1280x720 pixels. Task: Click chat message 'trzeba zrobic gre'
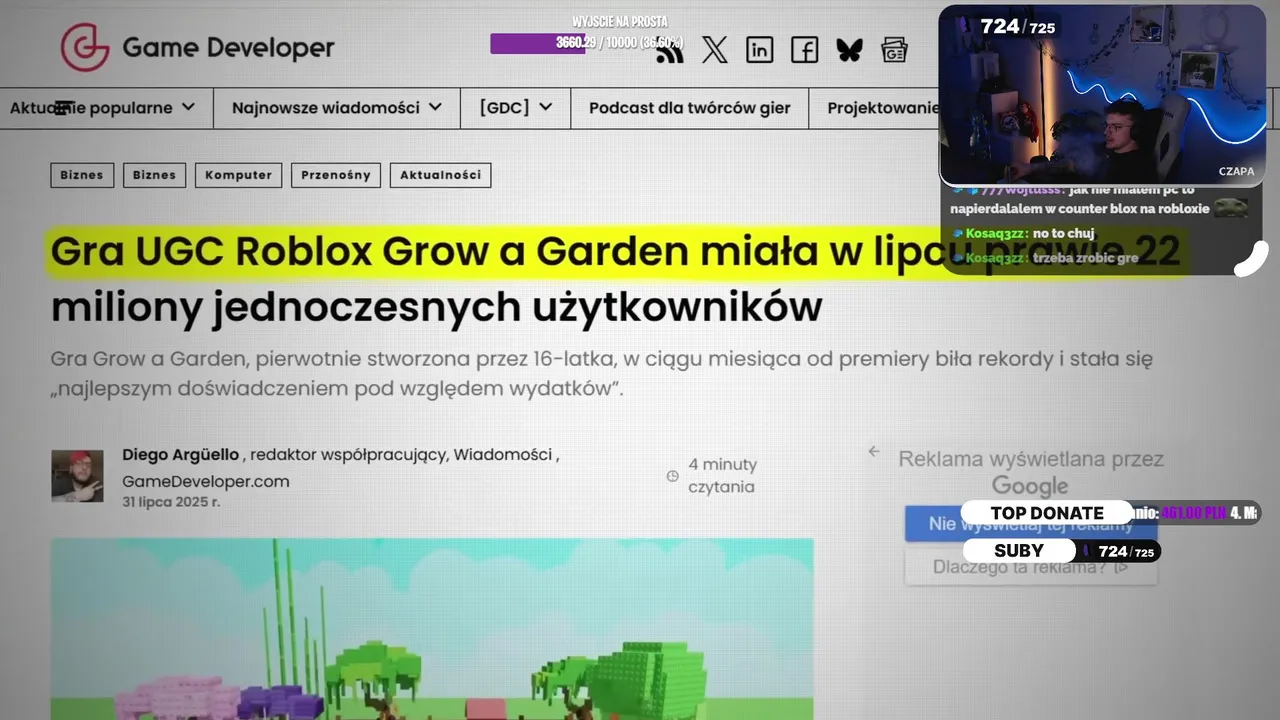(x=1086, y=258)
